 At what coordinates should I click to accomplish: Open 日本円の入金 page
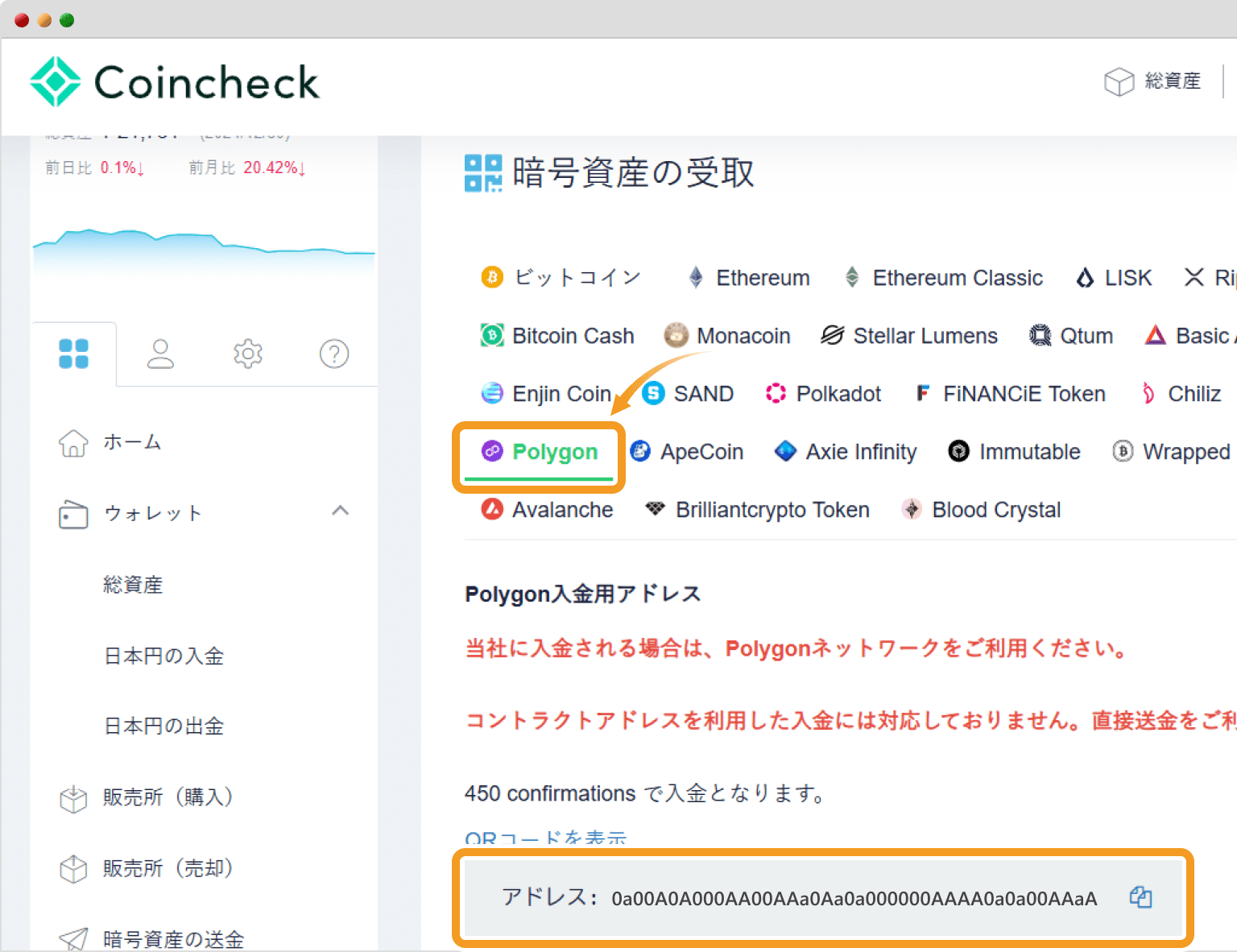(x=164, y=656)
